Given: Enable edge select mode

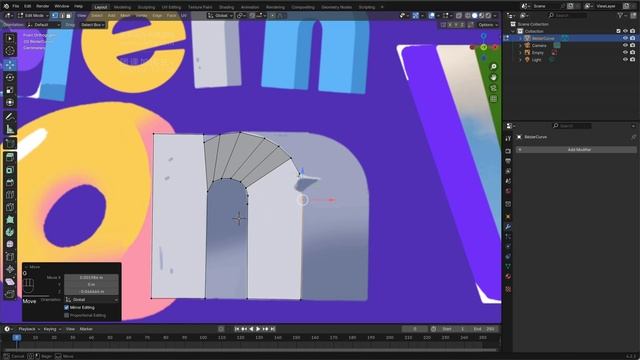Looking at the screenshot, I should [x=62, y=16].
